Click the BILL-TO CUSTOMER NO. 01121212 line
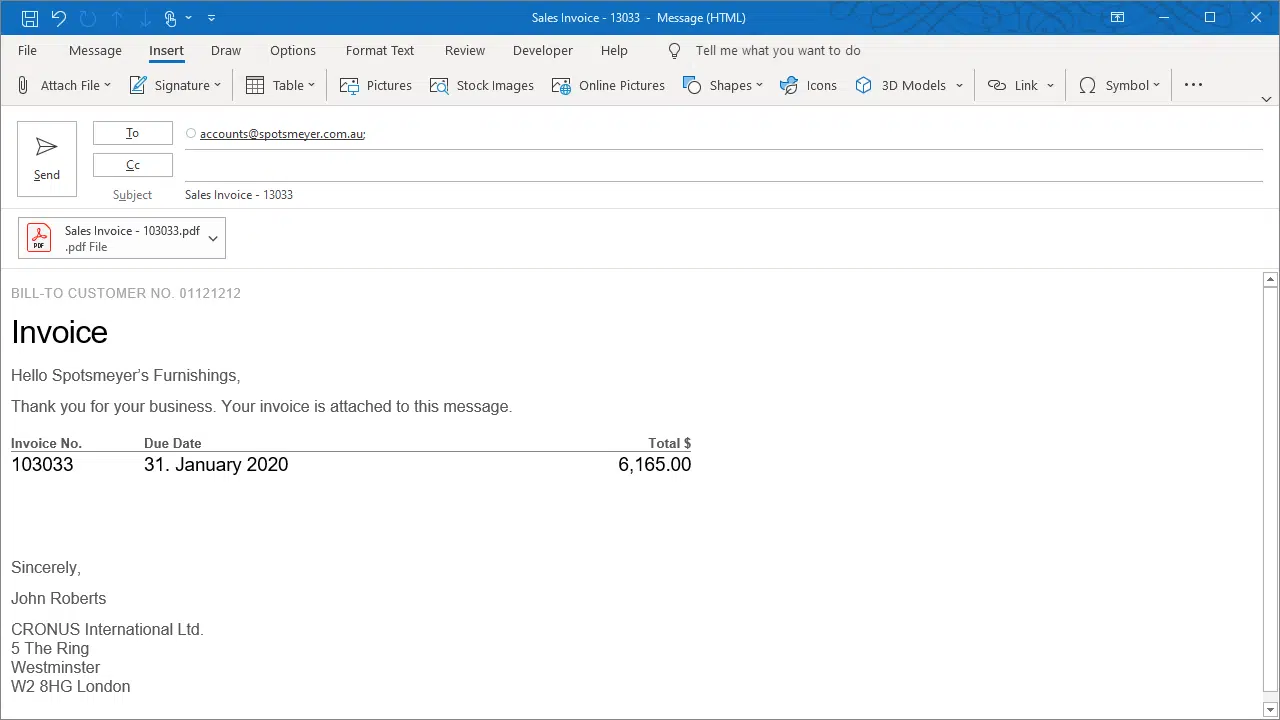 pos(126,293)
